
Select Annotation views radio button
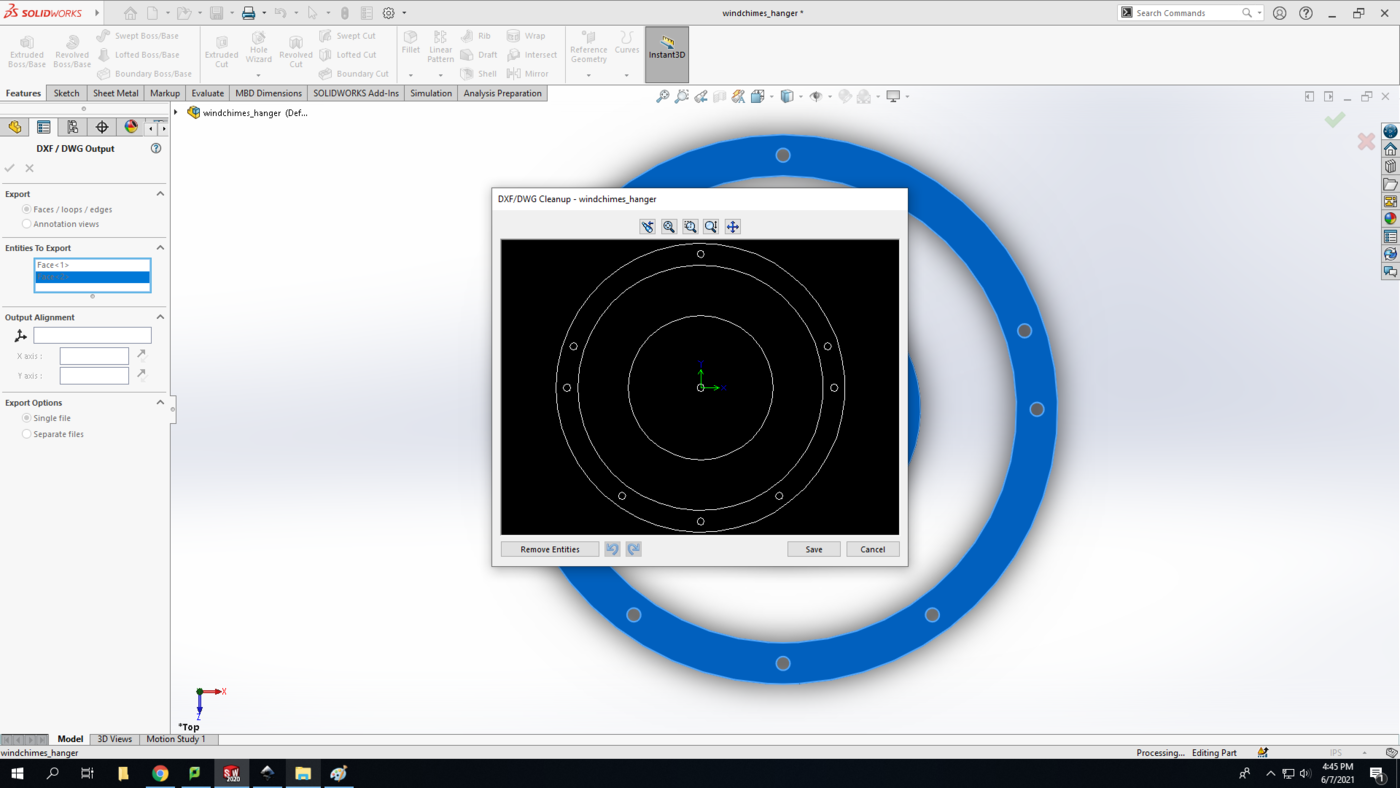tap(27, 224)
